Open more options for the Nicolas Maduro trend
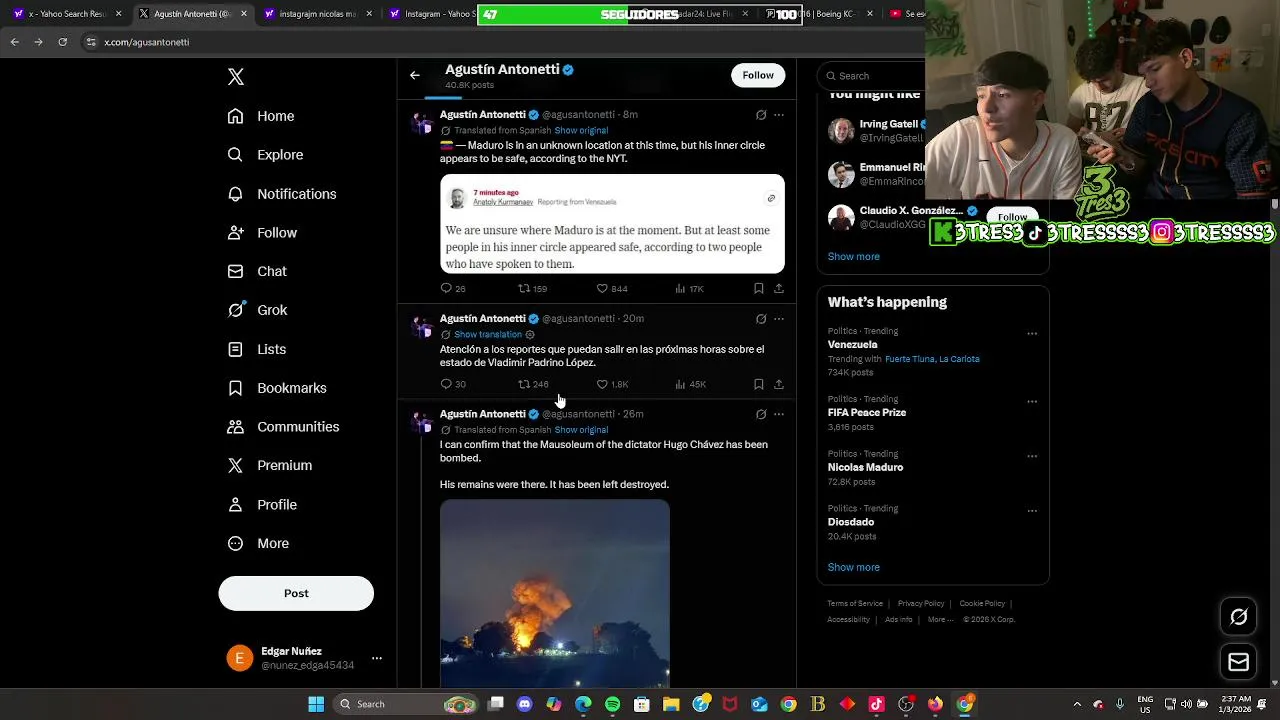Image resolution: width=1280 pixels, height=720 pixels. (x=1032, y=456)
